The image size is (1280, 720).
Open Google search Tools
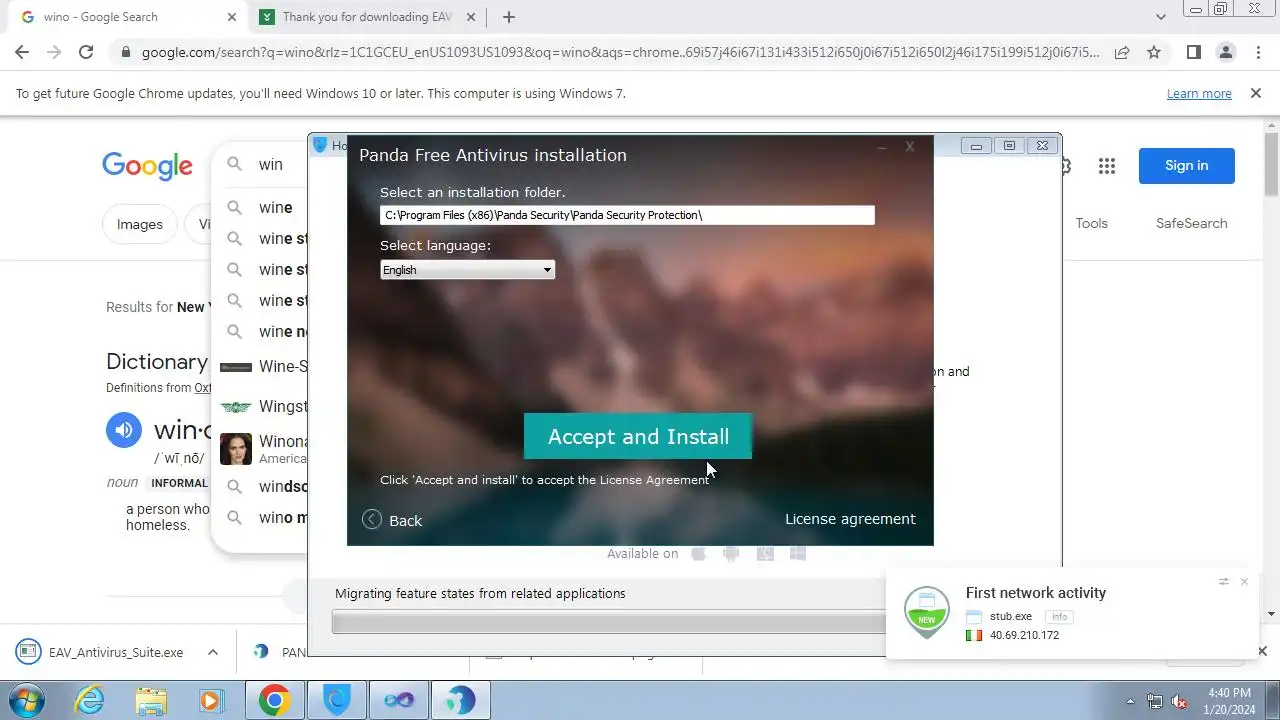[x=1091, y=223]
